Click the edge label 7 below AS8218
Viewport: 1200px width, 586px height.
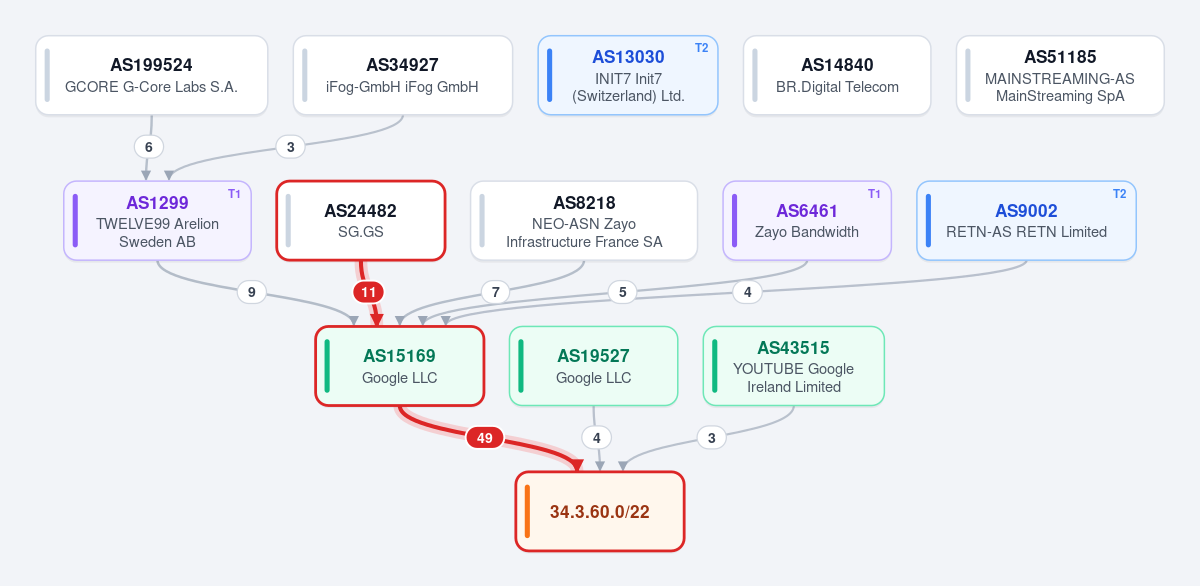click(x=495, y=292)
